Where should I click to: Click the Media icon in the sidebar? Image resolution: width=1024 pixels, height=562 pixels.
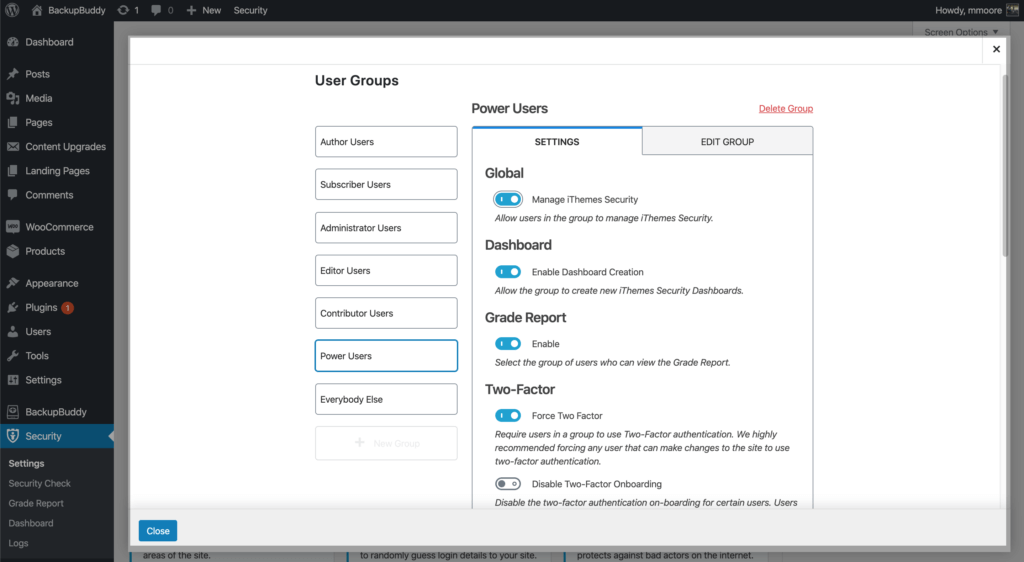(x=13, y=98)
